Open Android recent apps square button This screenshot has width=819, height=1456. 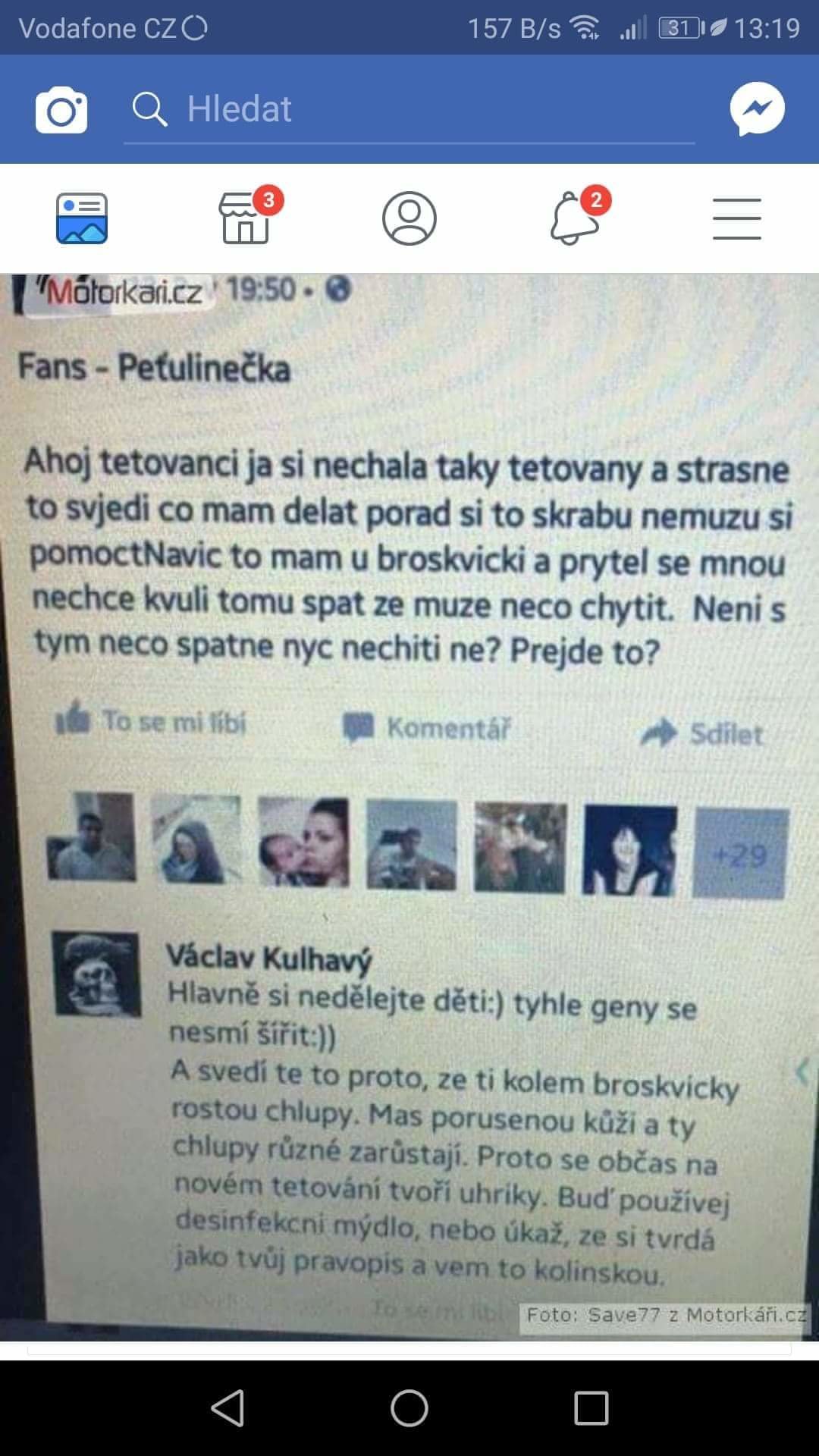591,1408
